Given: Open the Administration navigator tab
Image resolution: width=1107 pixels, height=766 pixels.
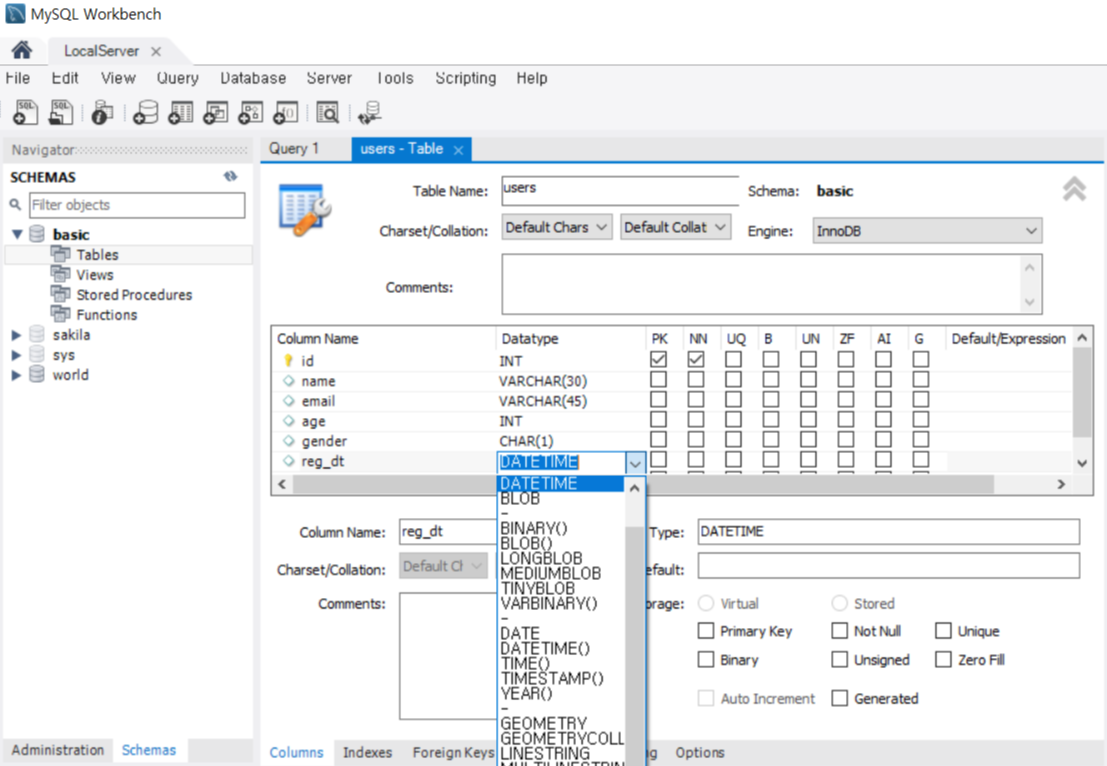Looking at the screenshot, I should click(57, 750).
